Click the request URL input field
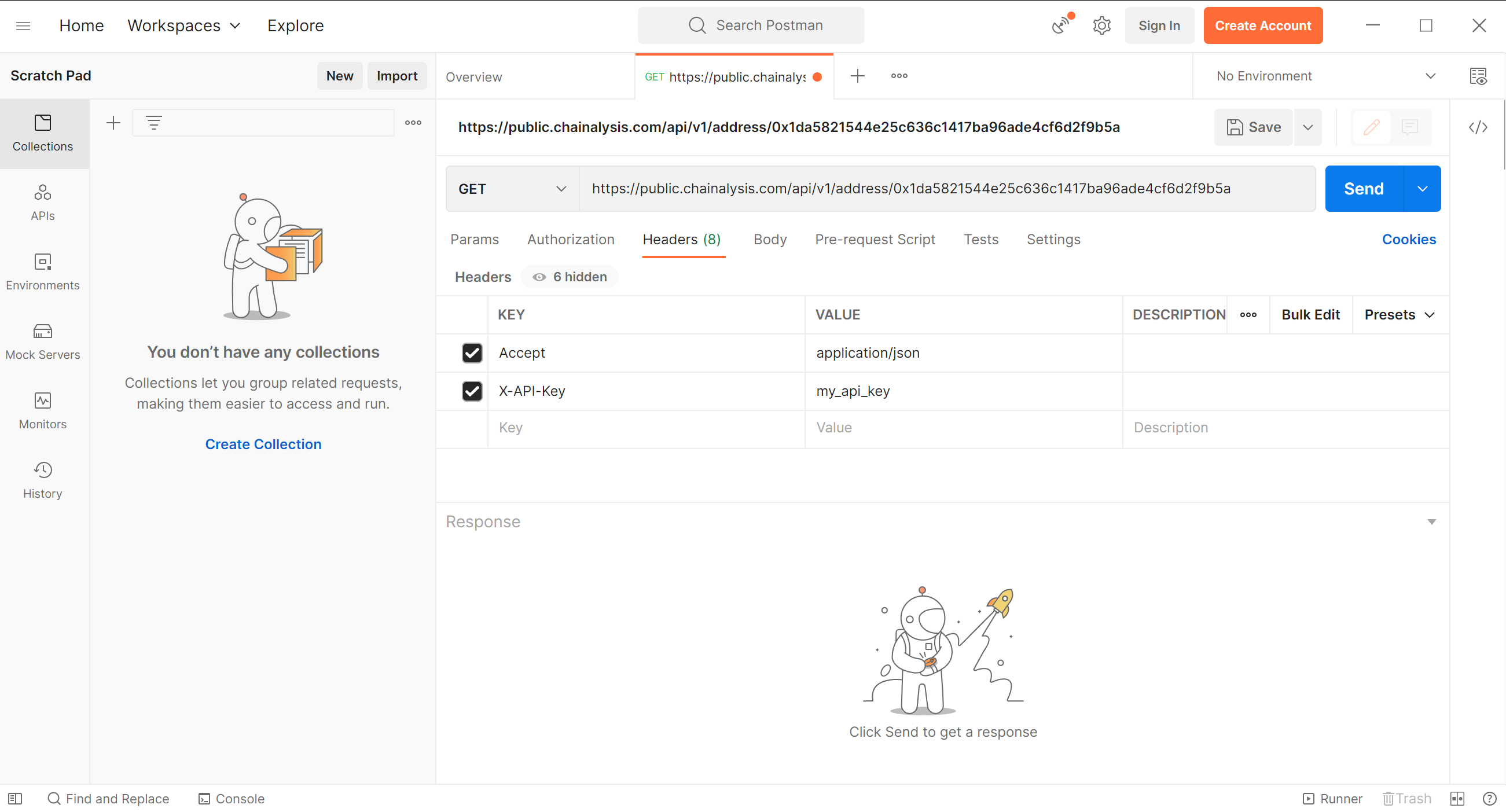The image size is (1506, 812). click(x=947, y=188)
